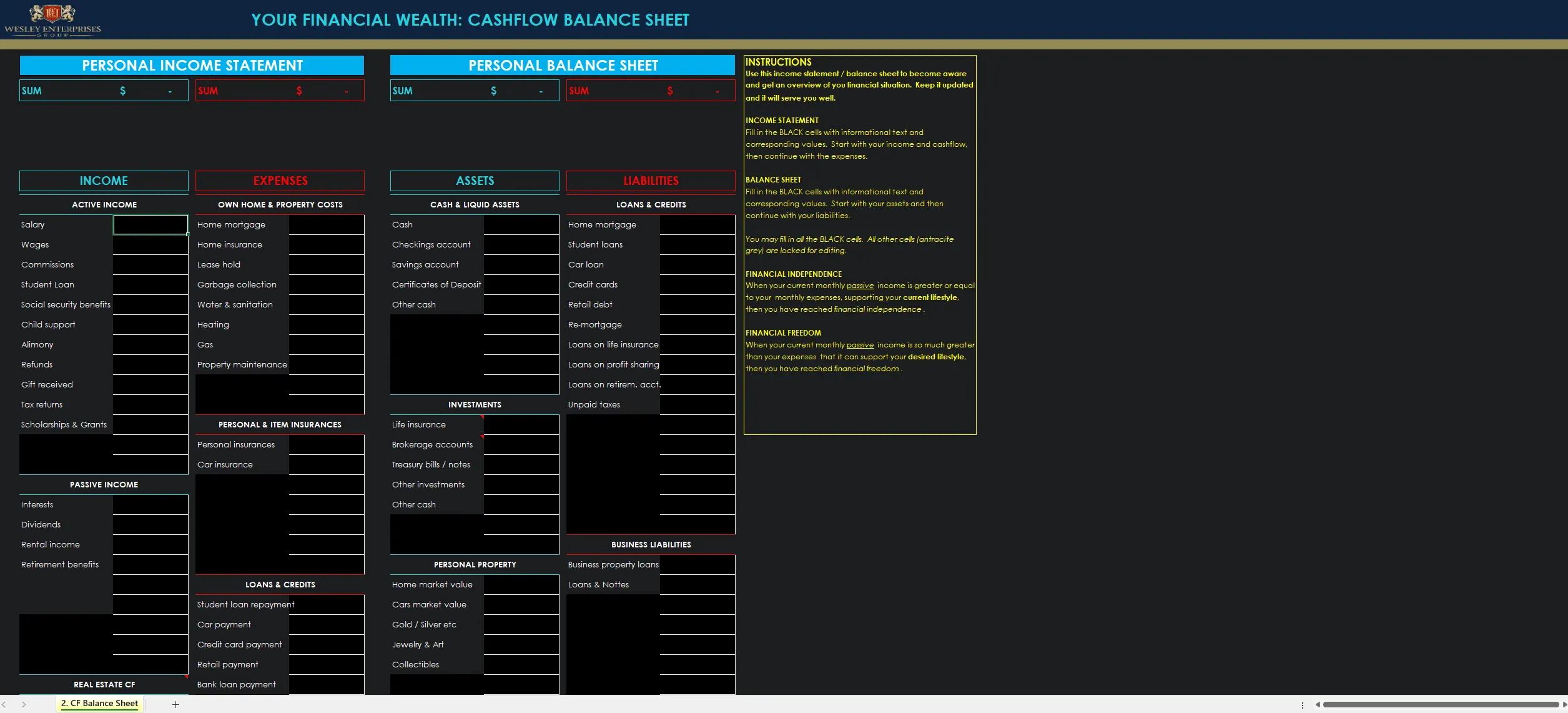Click the PERSONAL INCOME STATEMENT banner
The height and width of the screenshot is (713, 1568).
tap(192, 65)
